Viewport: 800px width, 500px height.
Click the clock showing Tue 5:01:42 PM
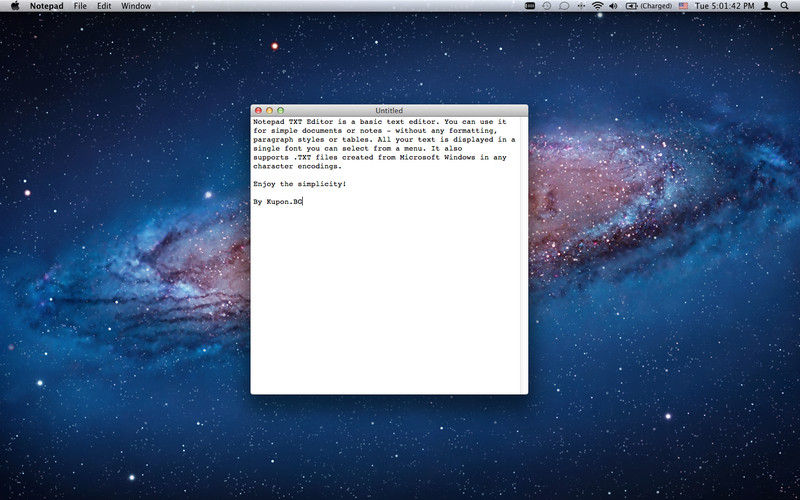[x=724, y=6]
